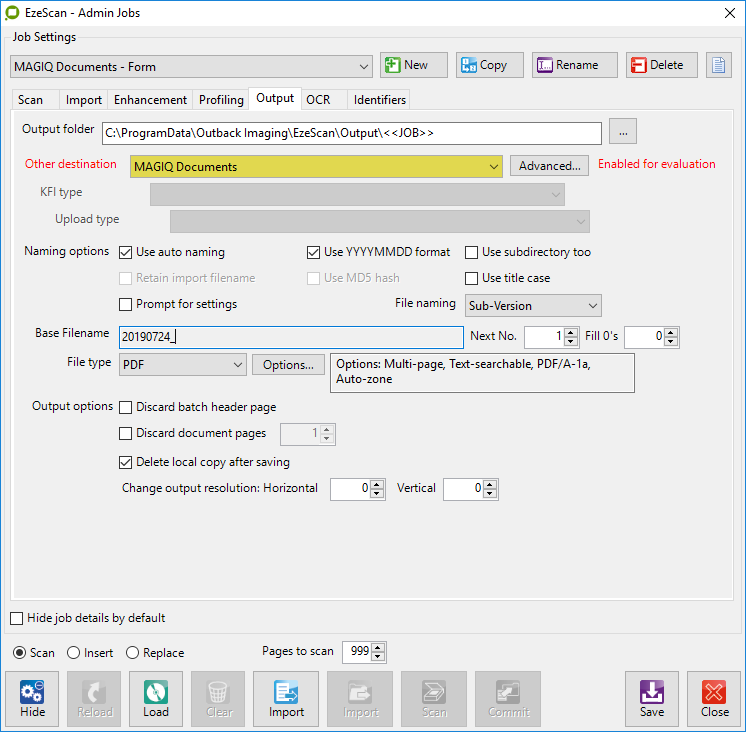
Task: Rename the selected job
Action: 567,65
